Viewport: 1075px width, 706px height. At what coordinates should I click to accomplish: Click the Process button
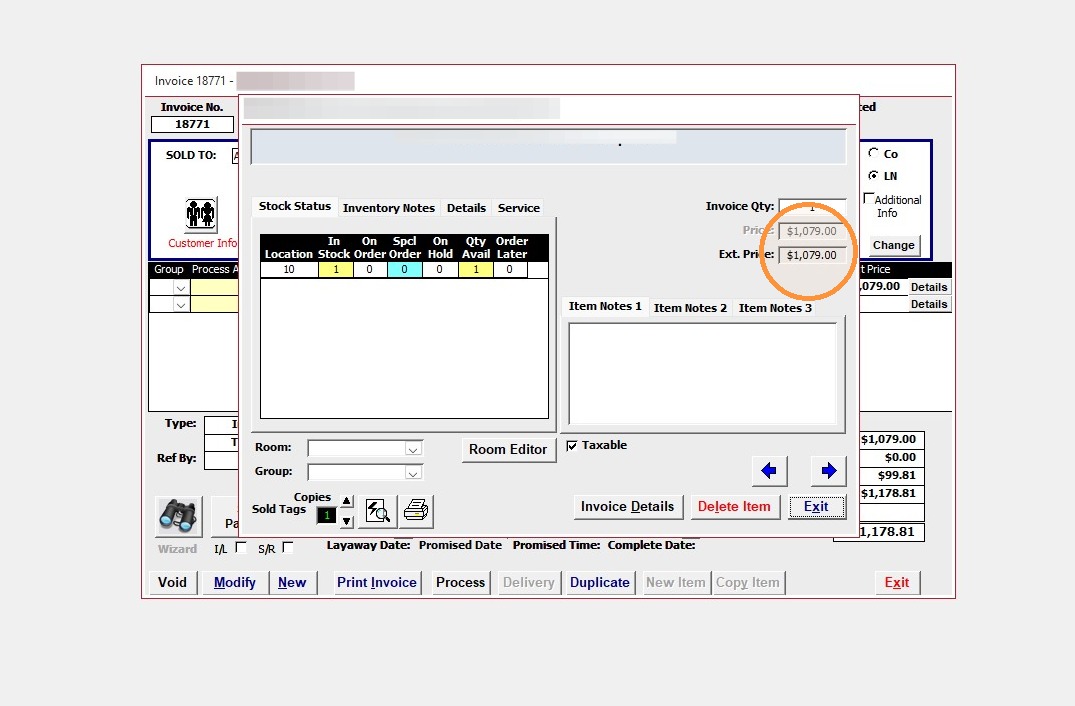pyautogui.click(x=460, y=583)
